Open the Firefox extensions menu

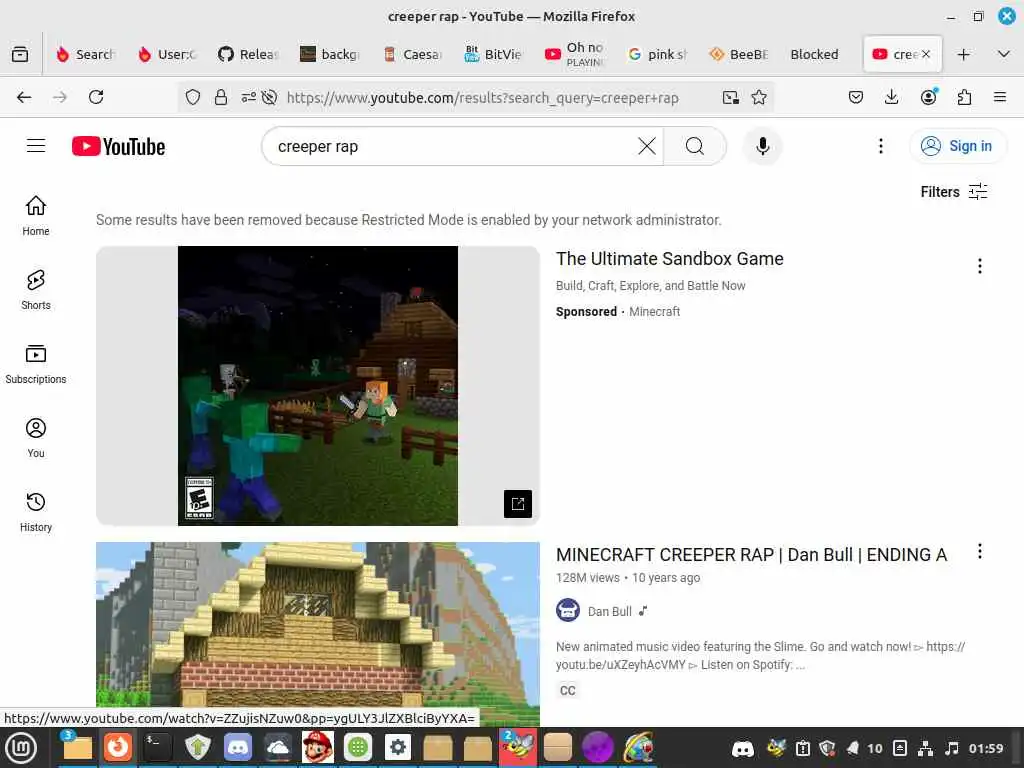click(964, 97)
